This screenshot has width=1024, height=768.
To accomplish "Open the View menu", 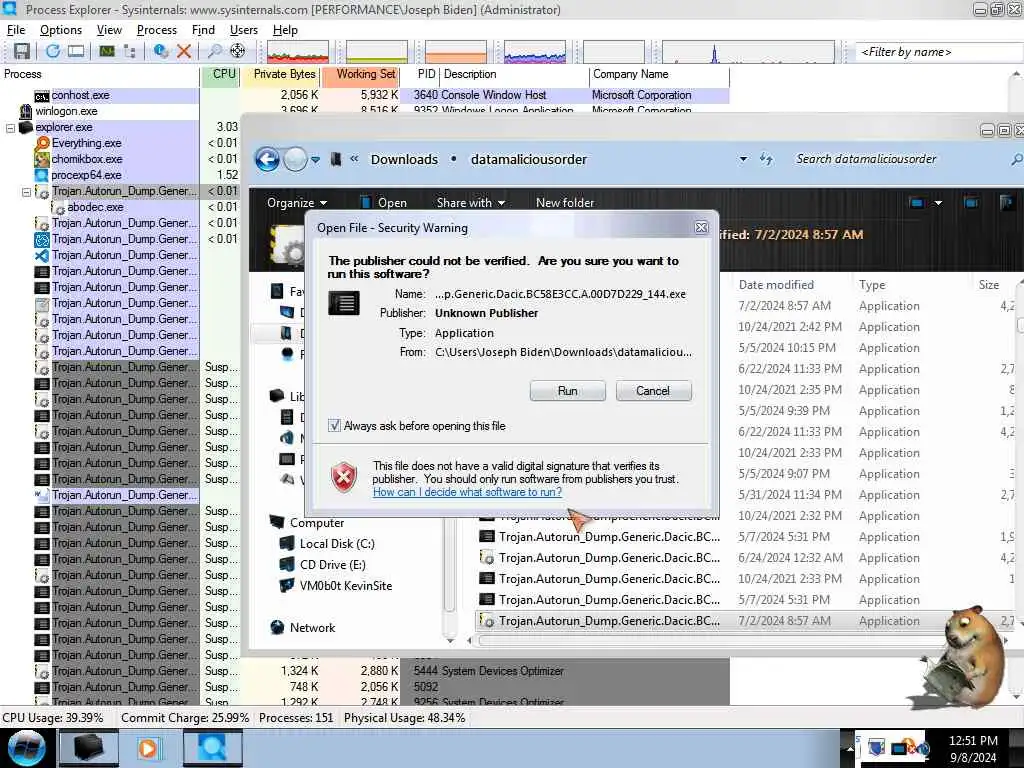I will point(109,30).
